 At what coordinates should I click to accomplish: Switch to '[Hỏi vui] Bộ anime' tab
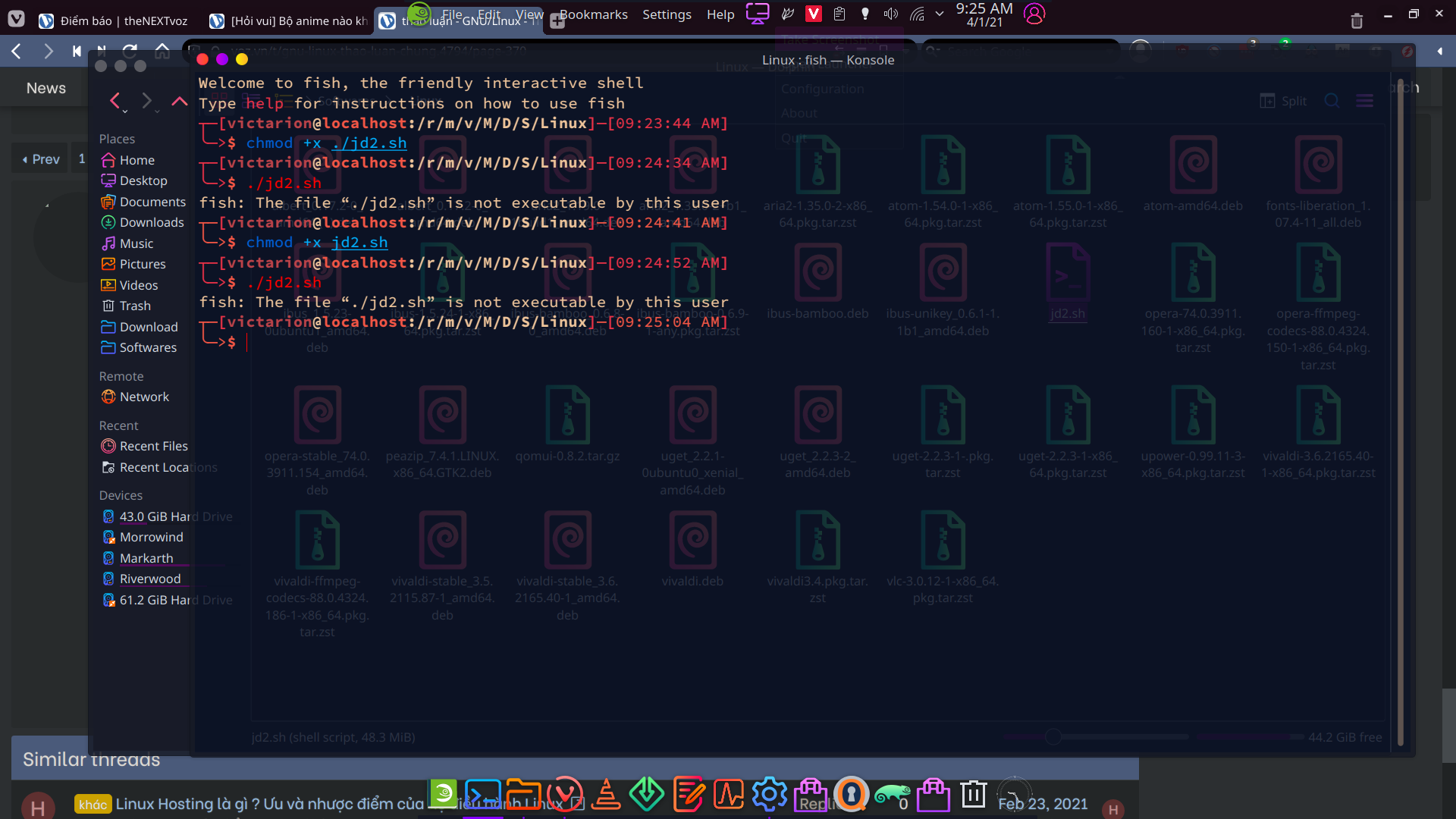pos(288,20)
